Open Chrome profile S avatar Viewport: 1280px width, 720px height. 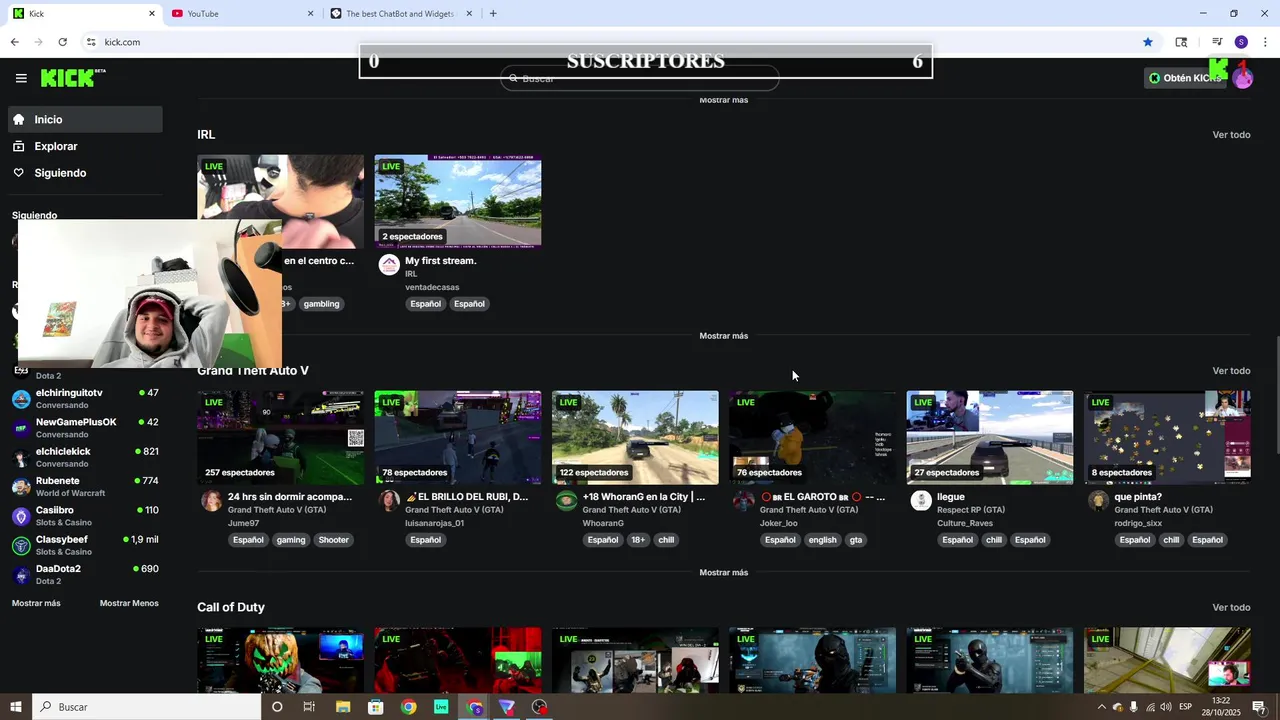tap(1241, 42)
